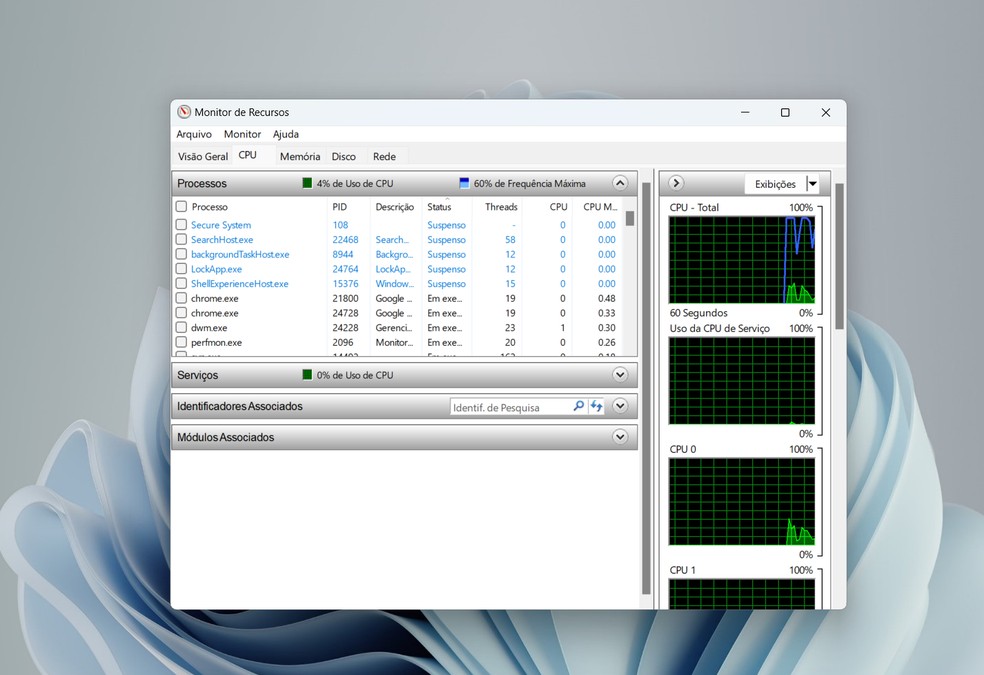The image size is (984, 675).
Task: Click the Monitor de Recursos title bar icon
Action: [x=183, y=112]
